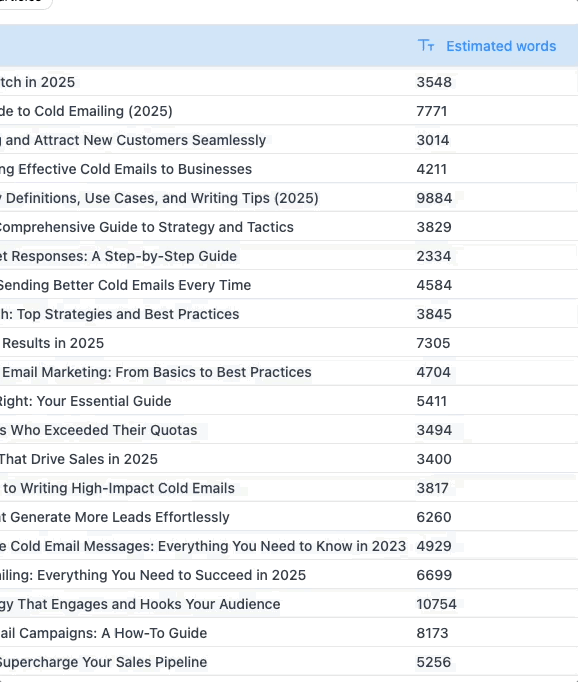Click the text-type icon beside Estimated words
The height and width of the screenshot is (682, 578).
(426, 46)
